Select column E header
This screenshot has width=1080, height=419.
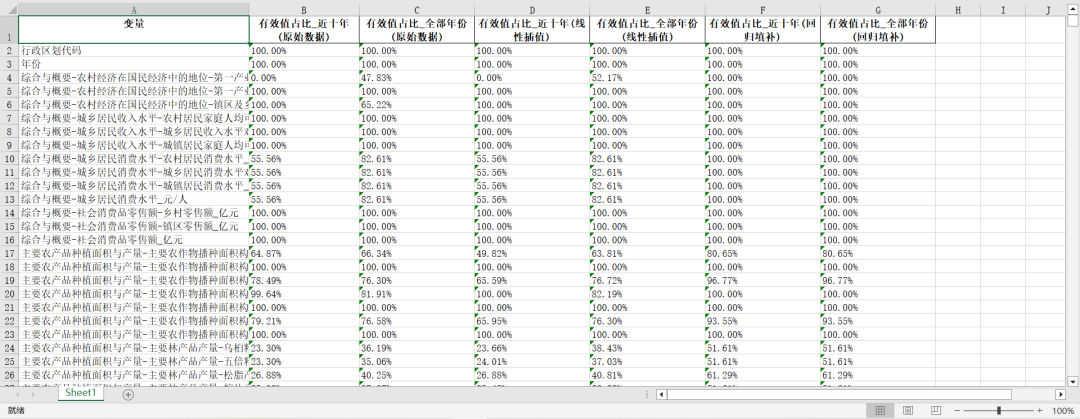pyautogui.click(x=647, y=9)
